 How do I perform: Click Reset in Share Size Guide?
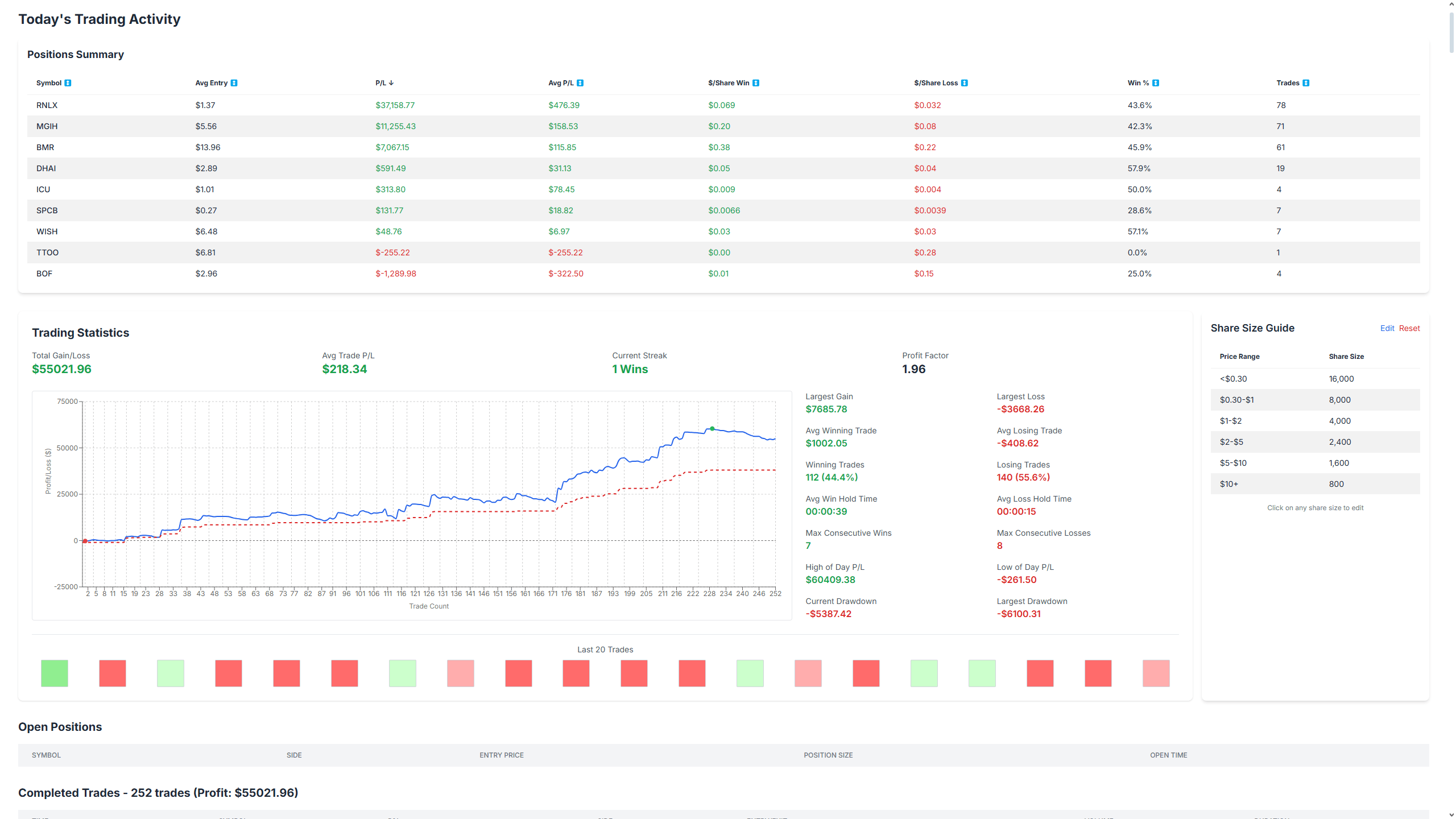1409,328
